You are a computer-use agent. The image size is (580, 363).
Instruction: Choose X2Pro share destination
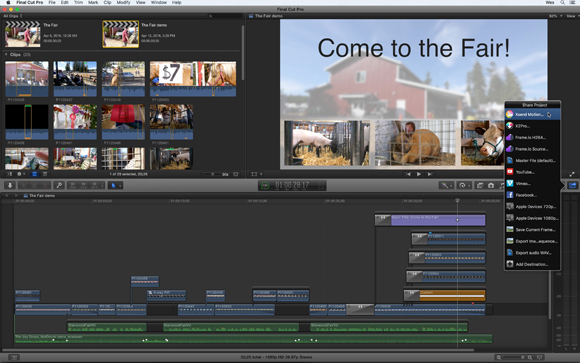532,126
